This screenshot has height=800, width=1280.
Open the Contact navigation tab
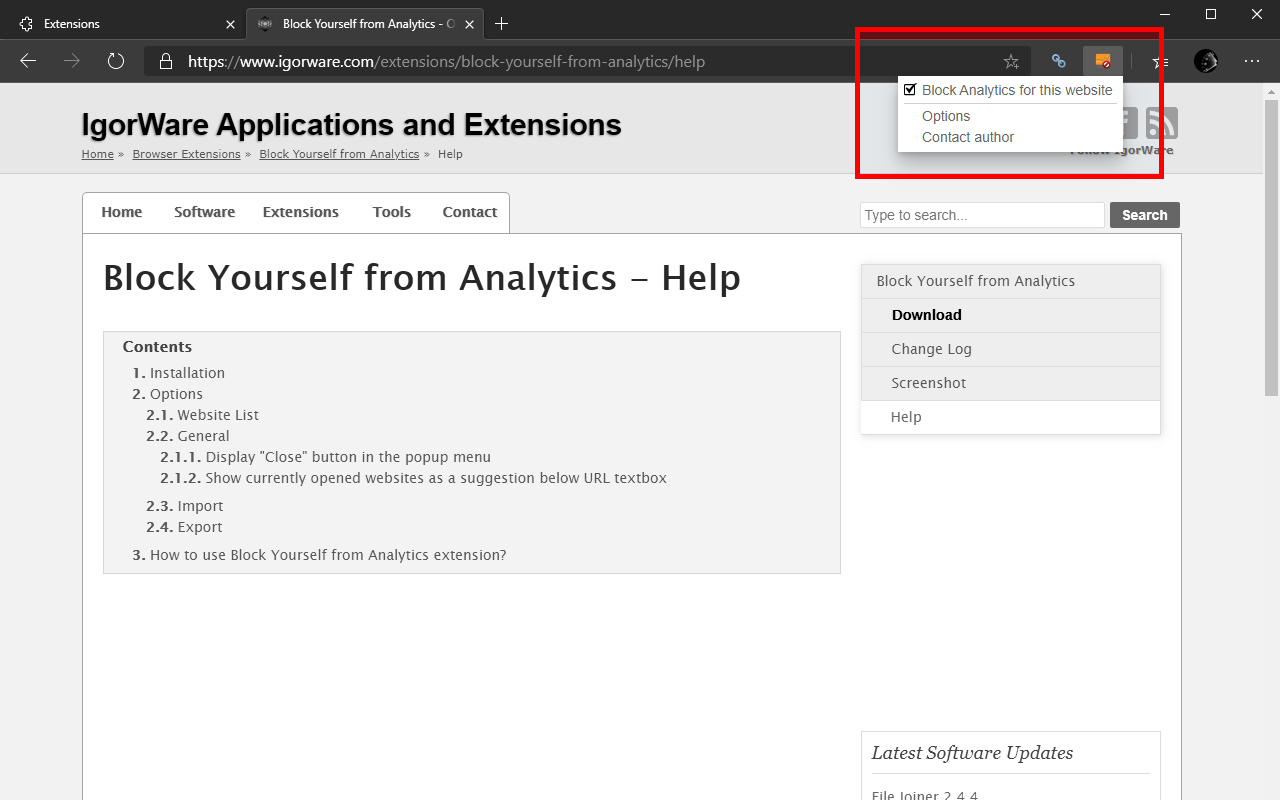click(x=470, y=212)
